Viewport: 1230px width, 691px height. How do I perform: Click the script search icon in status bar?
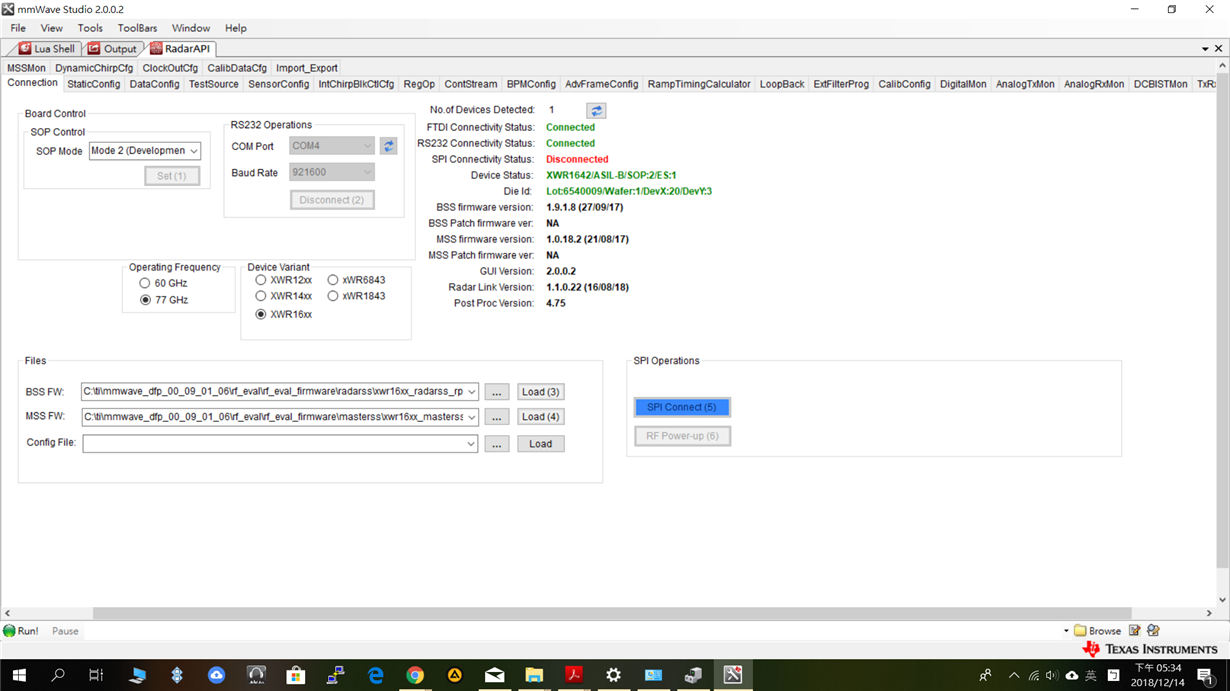pyautogui.click(x=1153, y=631)
